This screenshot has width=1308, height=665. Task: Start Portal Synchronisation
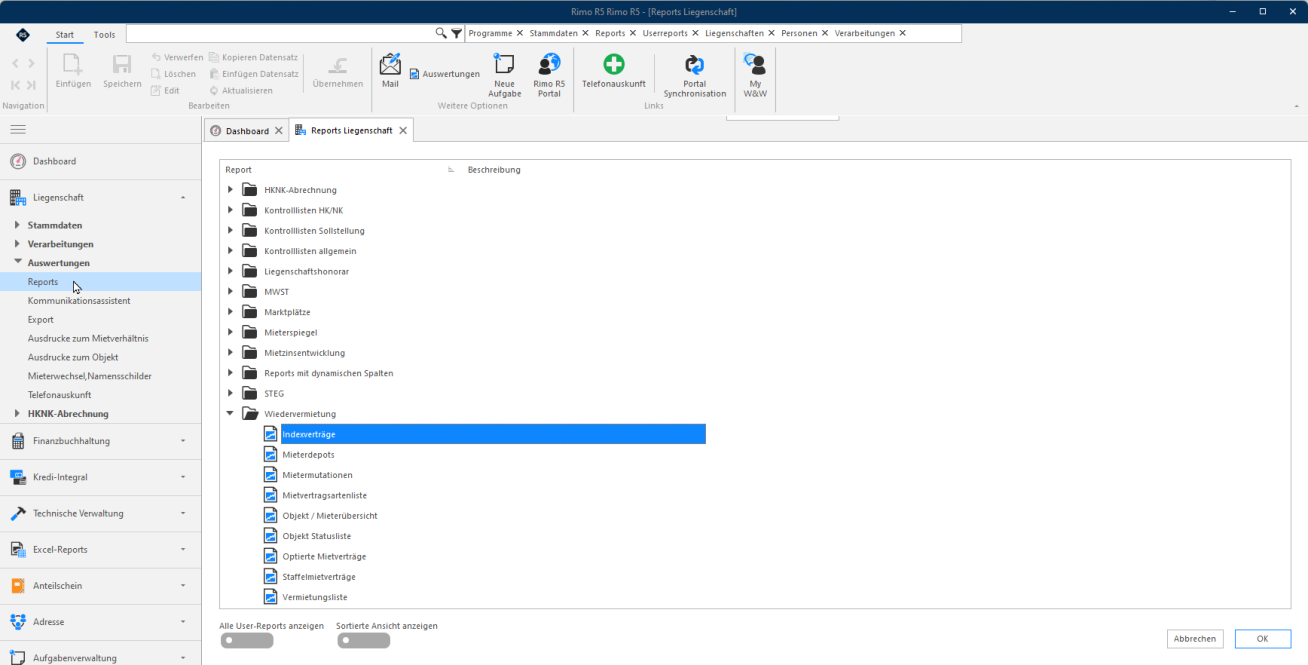[695, 75]
